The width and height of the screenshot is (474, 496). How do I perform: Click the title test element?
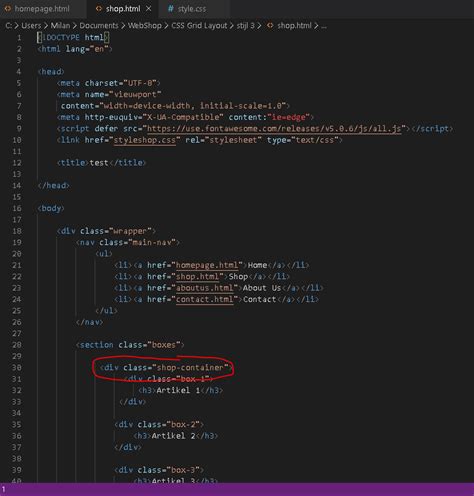(101, 163)
